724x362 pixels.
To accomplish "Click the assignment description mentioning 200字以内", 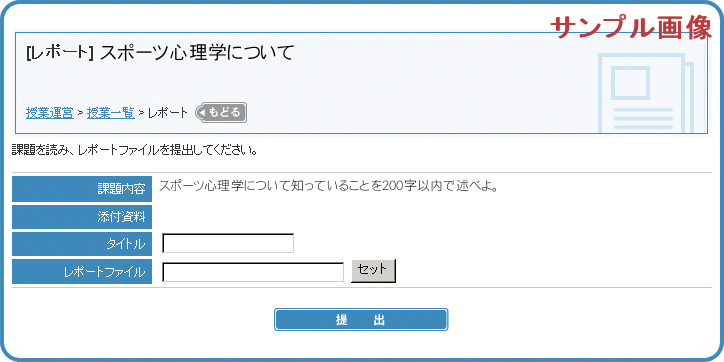I will tap(328, 187).
